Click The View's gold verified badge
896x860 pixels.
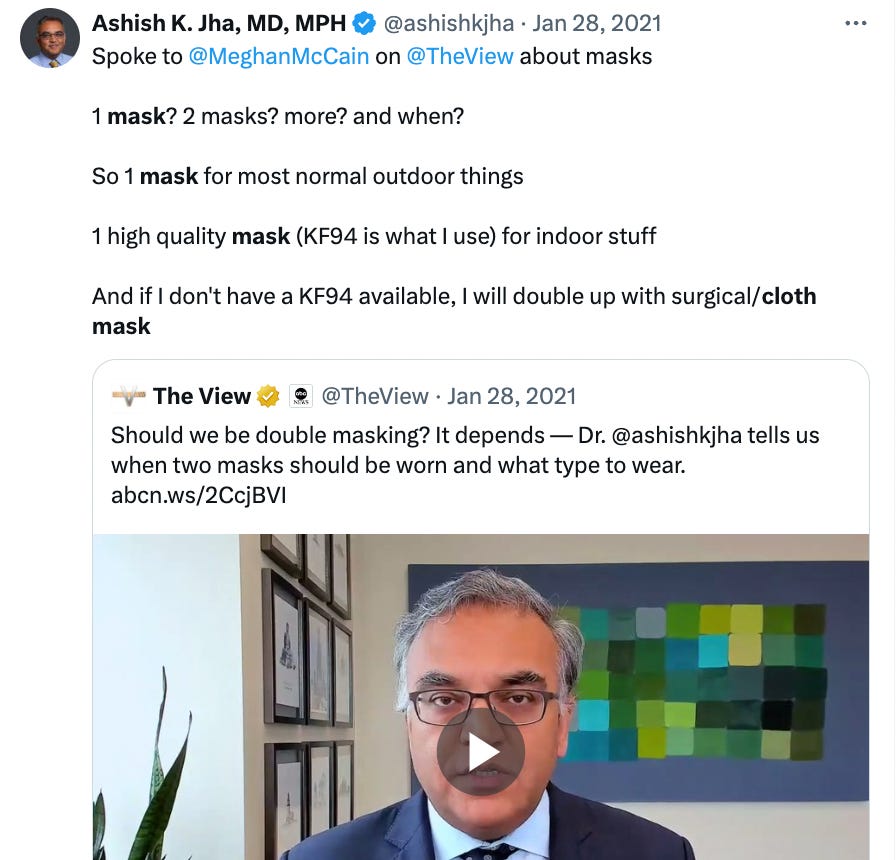point(268,396)
